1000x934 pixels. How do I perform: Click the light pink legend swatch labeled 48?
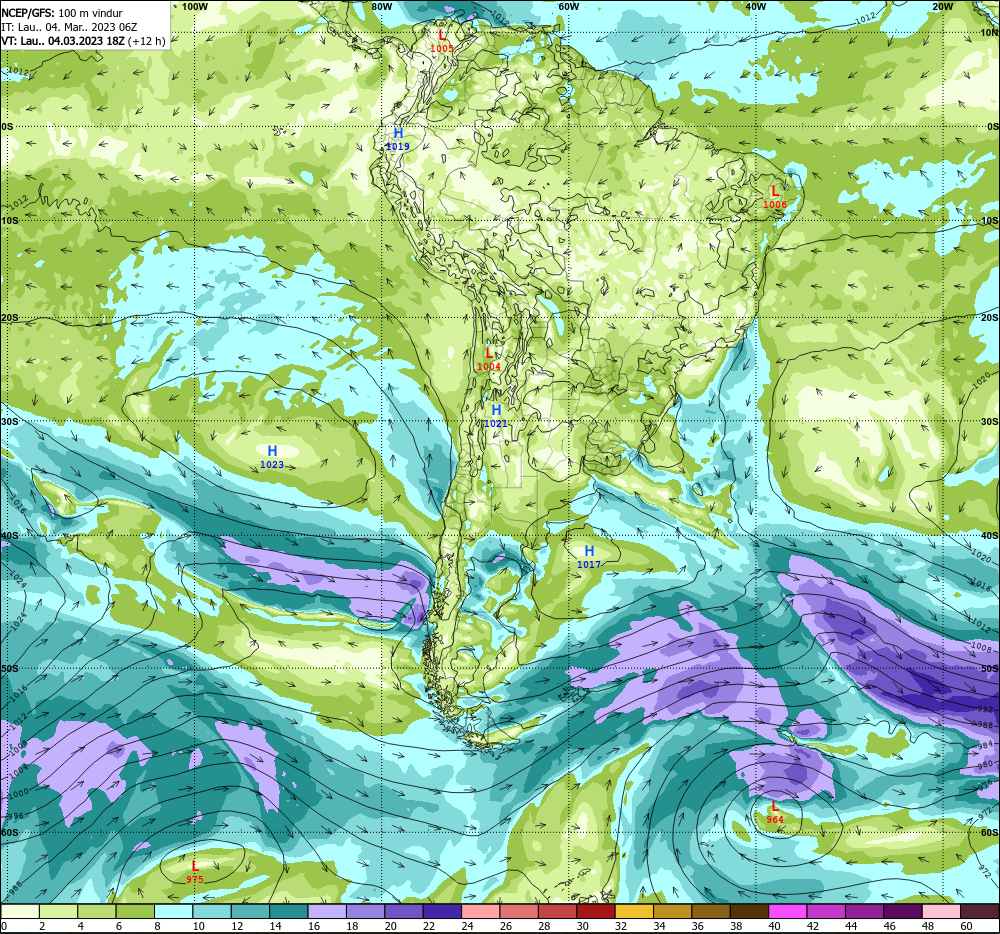tap(941, 911)
